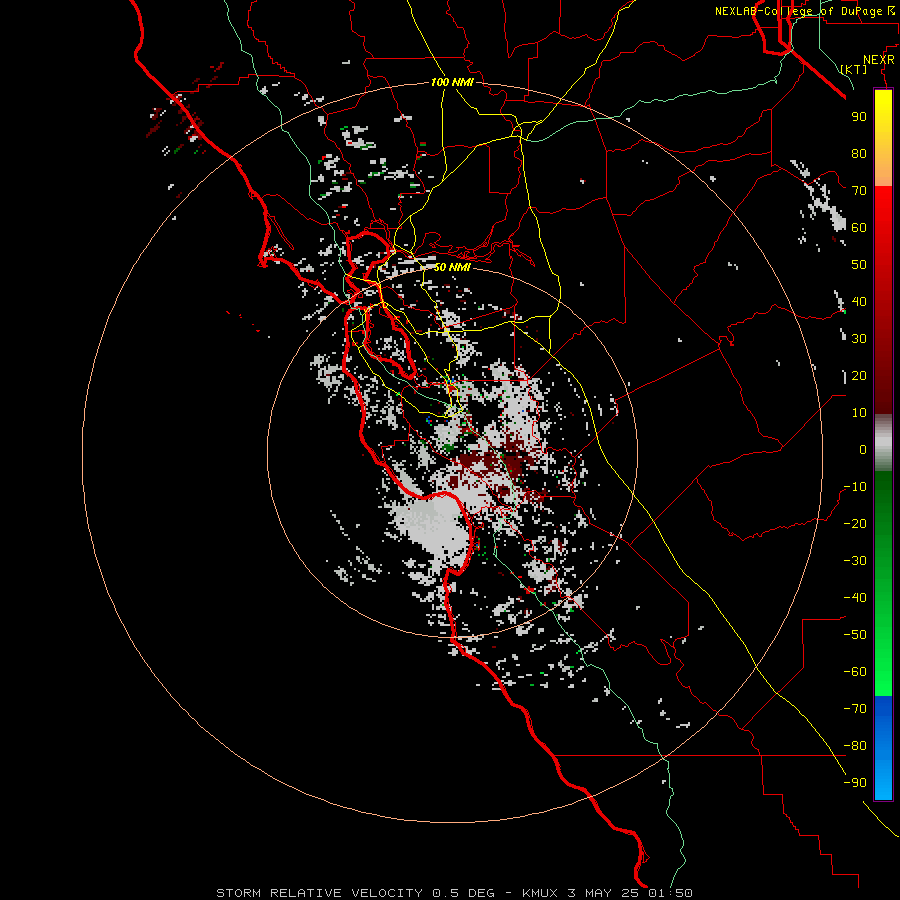Click the -20 value on the velocity scale
Image resolution: width=900 pixels, height=900 pixels.
click(855, 523)
